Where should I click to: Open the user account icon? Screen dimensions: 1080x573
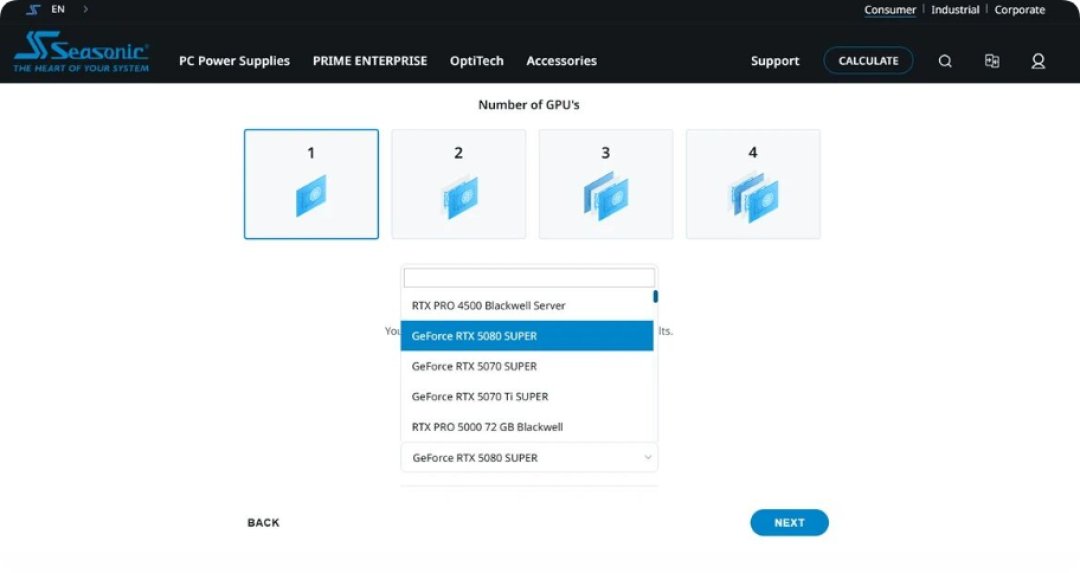(x=1038, y=61)
